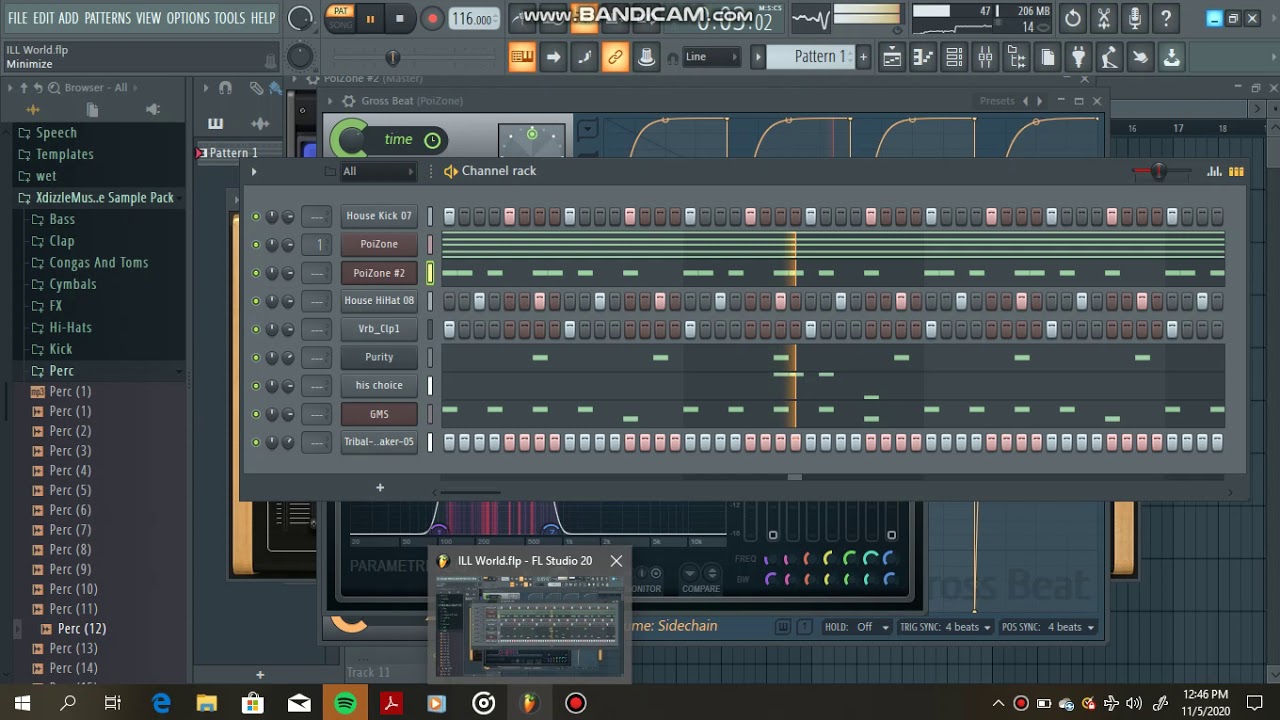This screenshot has width=1280, height=720.
Task: Open the Channel rack graph editor icon
Action: [1214, 171]
